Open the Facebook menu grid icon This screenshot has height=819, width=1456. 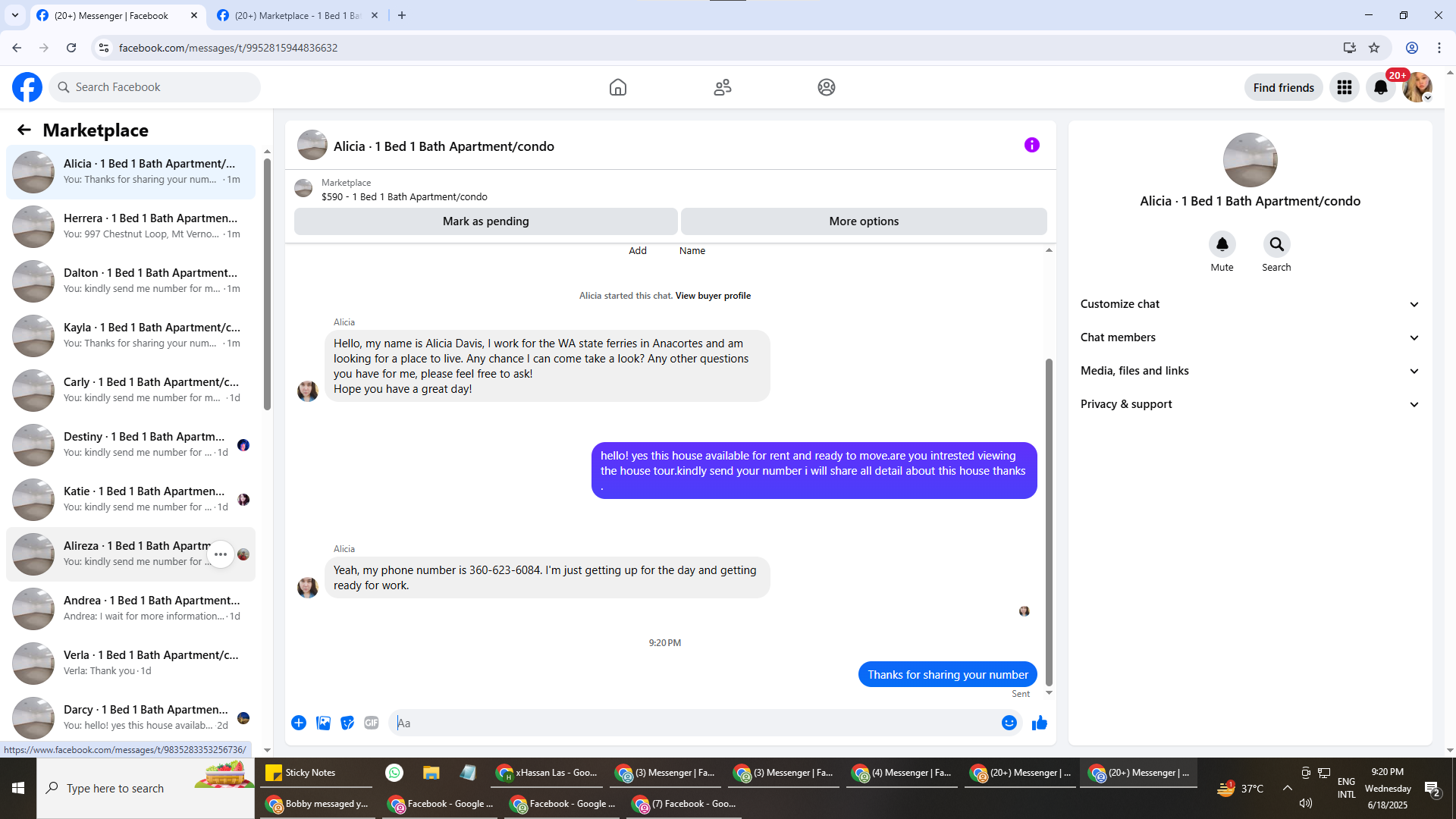click(x=1345, y=87)
